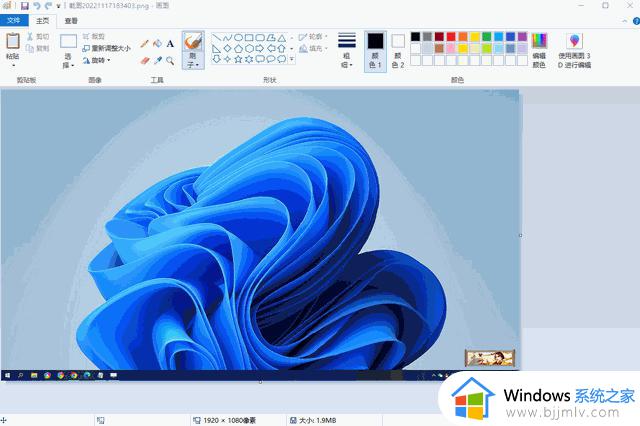Select the Right arrow shape
Screen dimensions: 640x426
coord(260,49)
